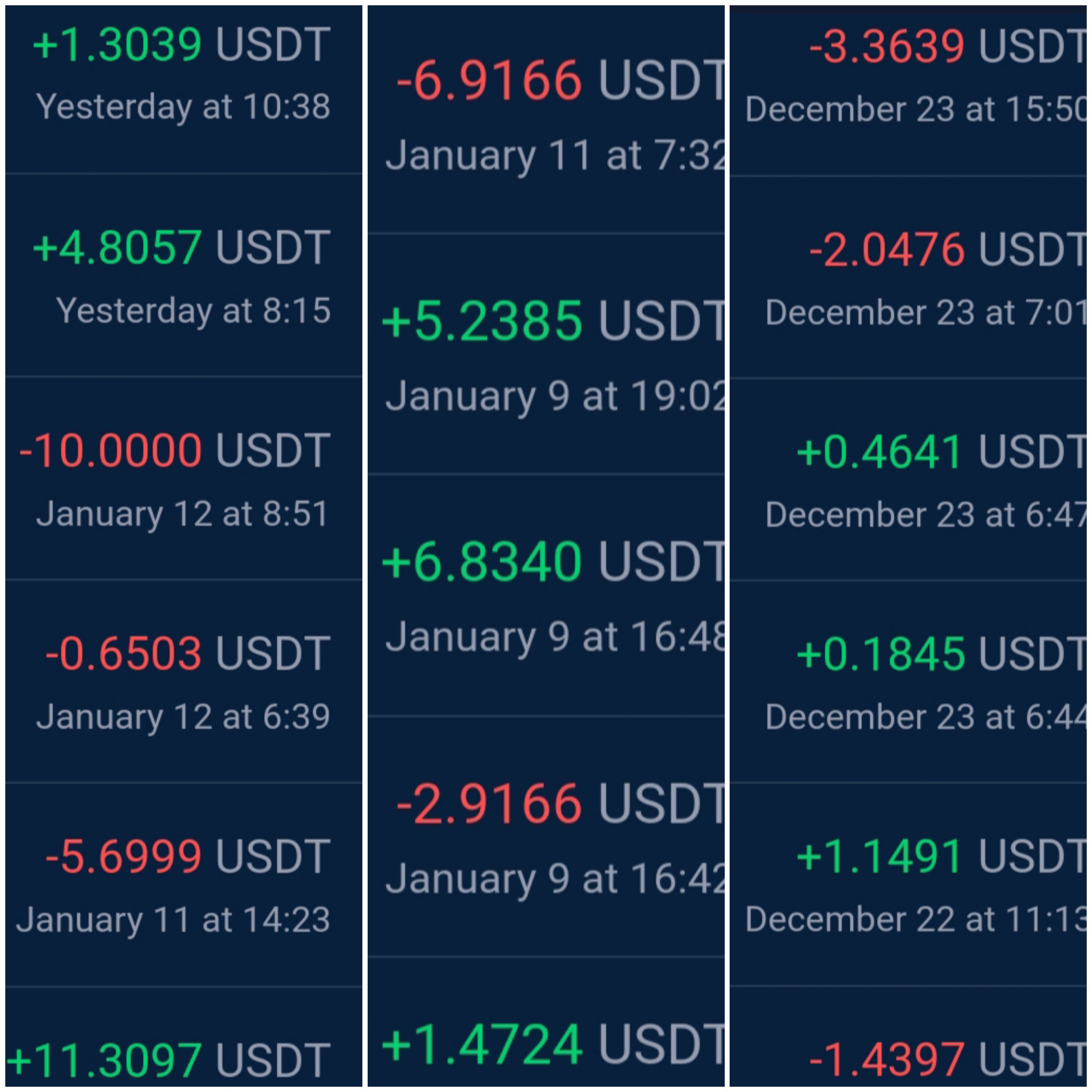
Task: Click the 'December 23 at 15:50' timestamp
Action: click(x=916, y=109)
